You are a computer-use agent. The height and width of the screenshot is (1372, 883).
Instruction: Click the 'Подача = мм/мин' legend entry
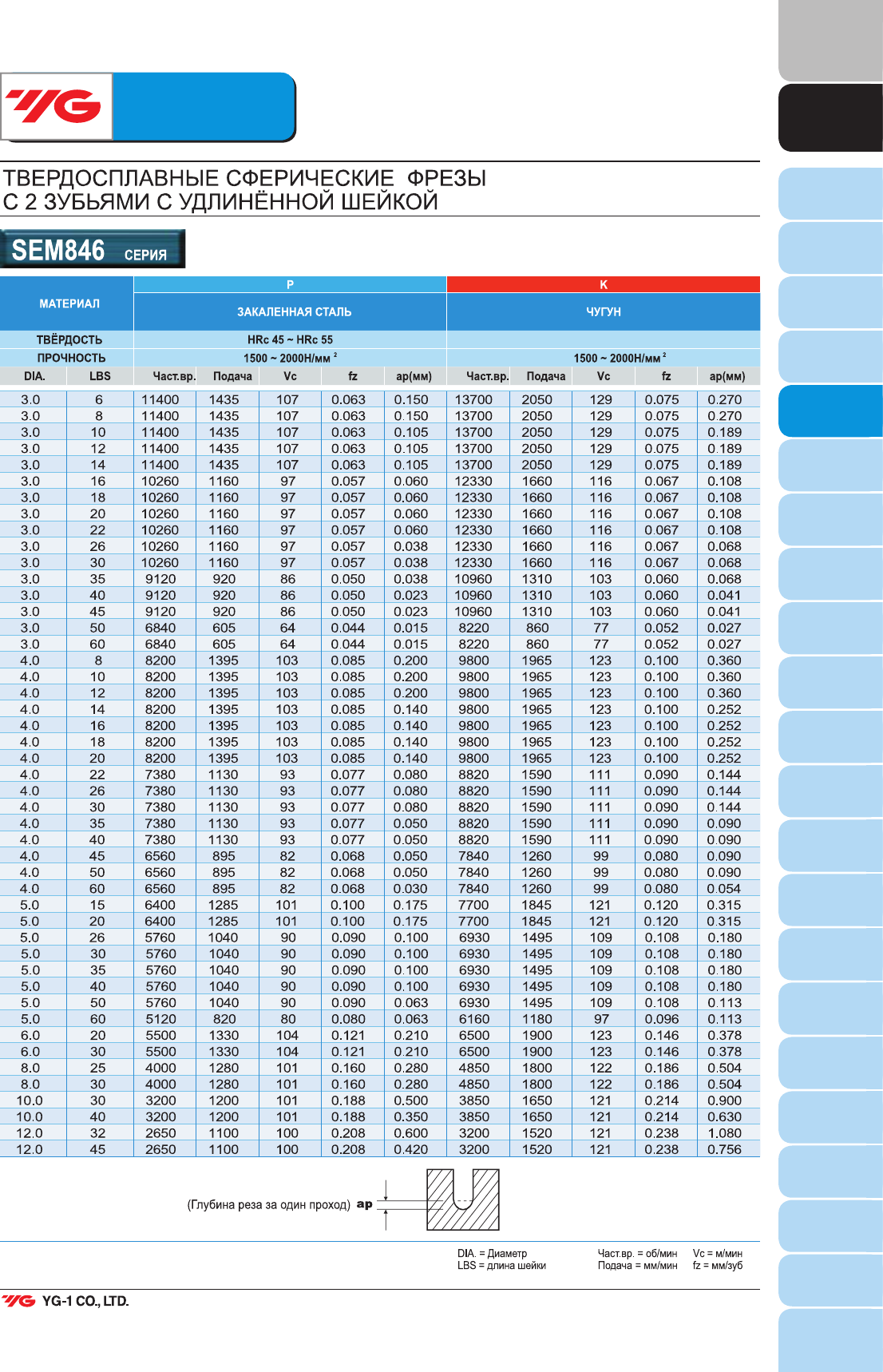(637, 1266)
